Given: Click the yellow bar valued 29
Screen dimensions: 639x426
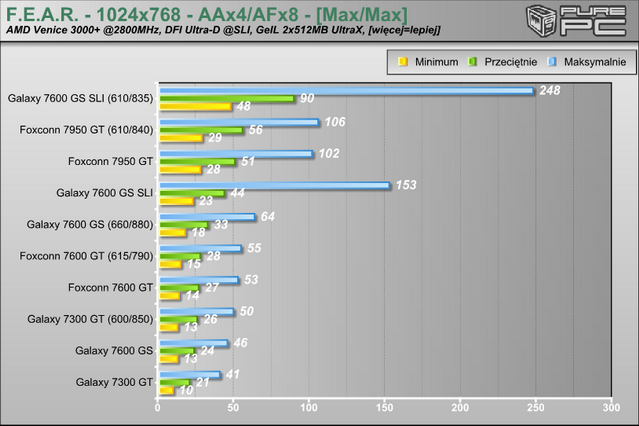Looking at the screenshot, I should pos(181,138).
